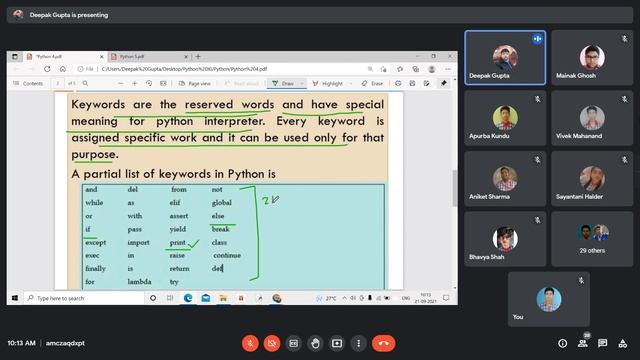Save the PDF document
This screenshot has height=360, width=640.
412,83
